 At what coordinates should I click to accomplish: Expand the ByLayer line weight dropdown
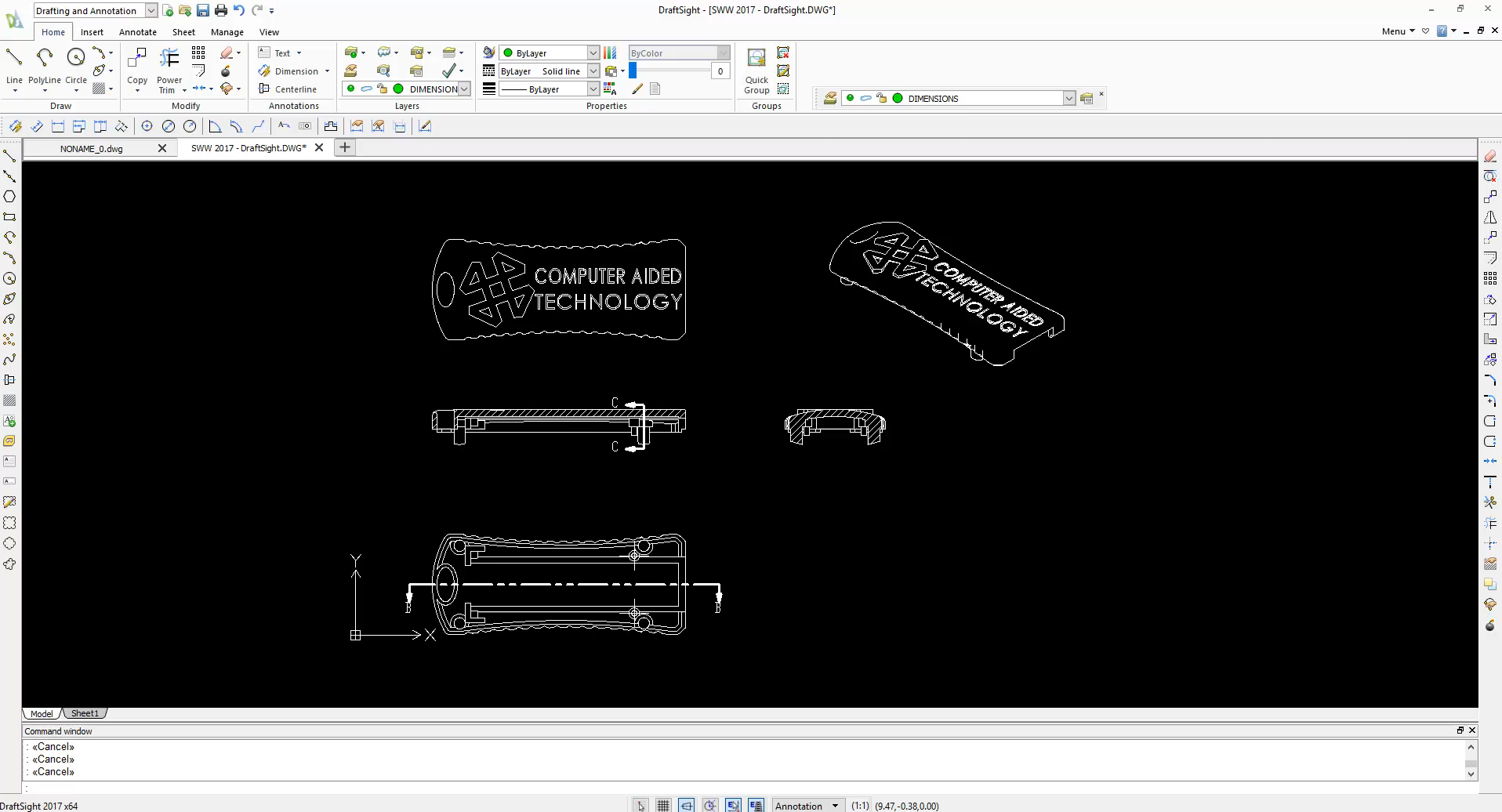tap(593, 89)
